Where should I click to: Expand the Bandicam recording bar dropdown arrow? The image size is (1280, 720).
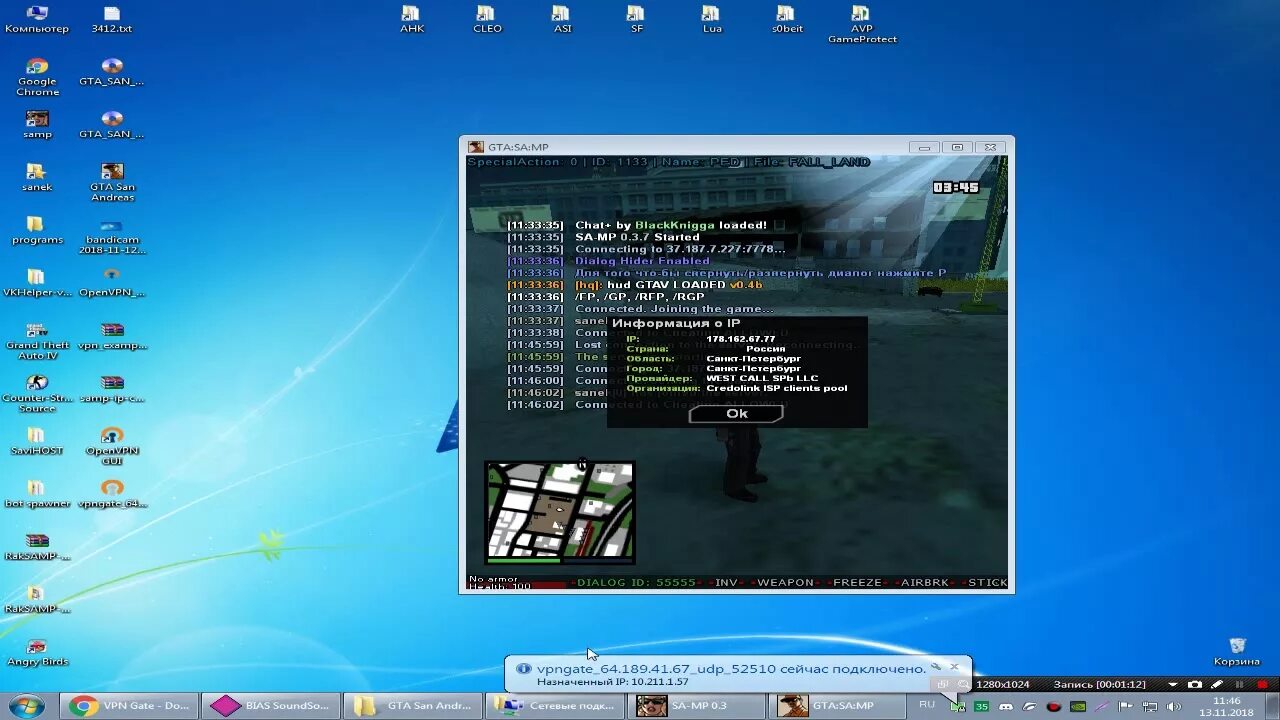pyautogui.click(x=1173, y=685)
